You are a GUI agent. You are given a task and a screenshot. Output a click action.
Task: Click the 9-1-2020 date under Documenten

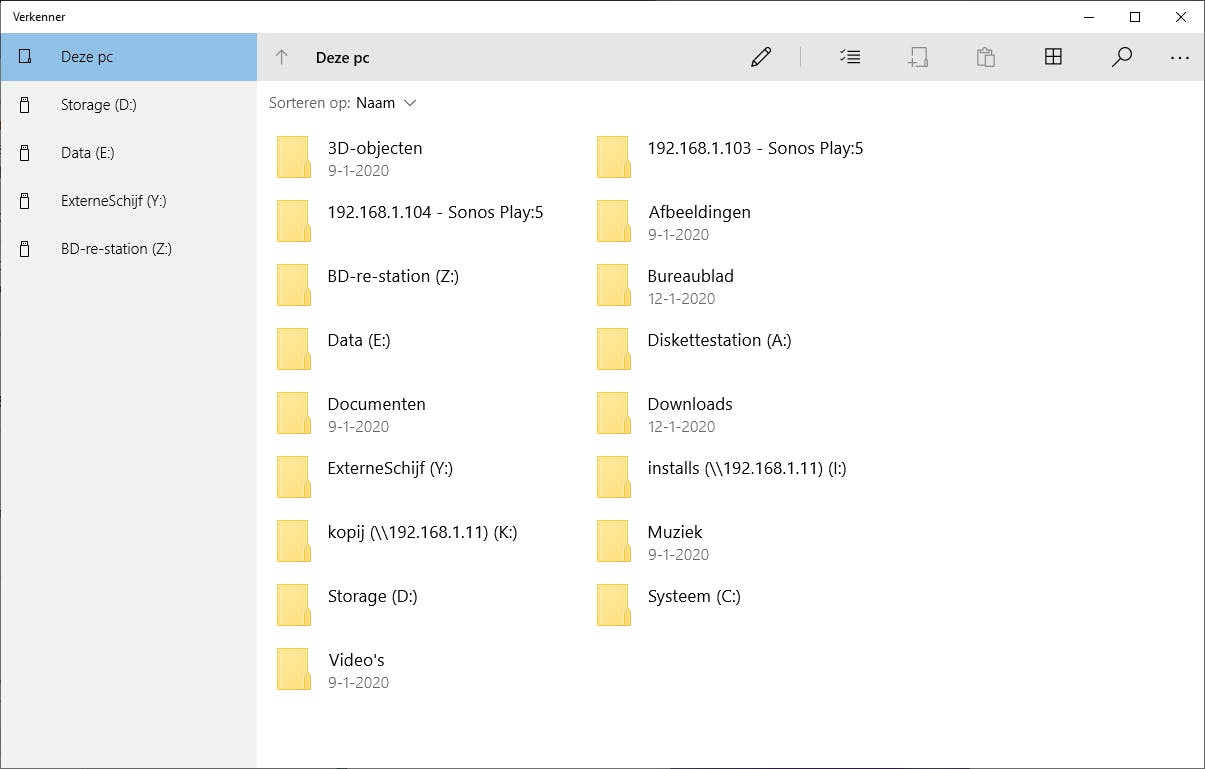[x=358, y=427]
